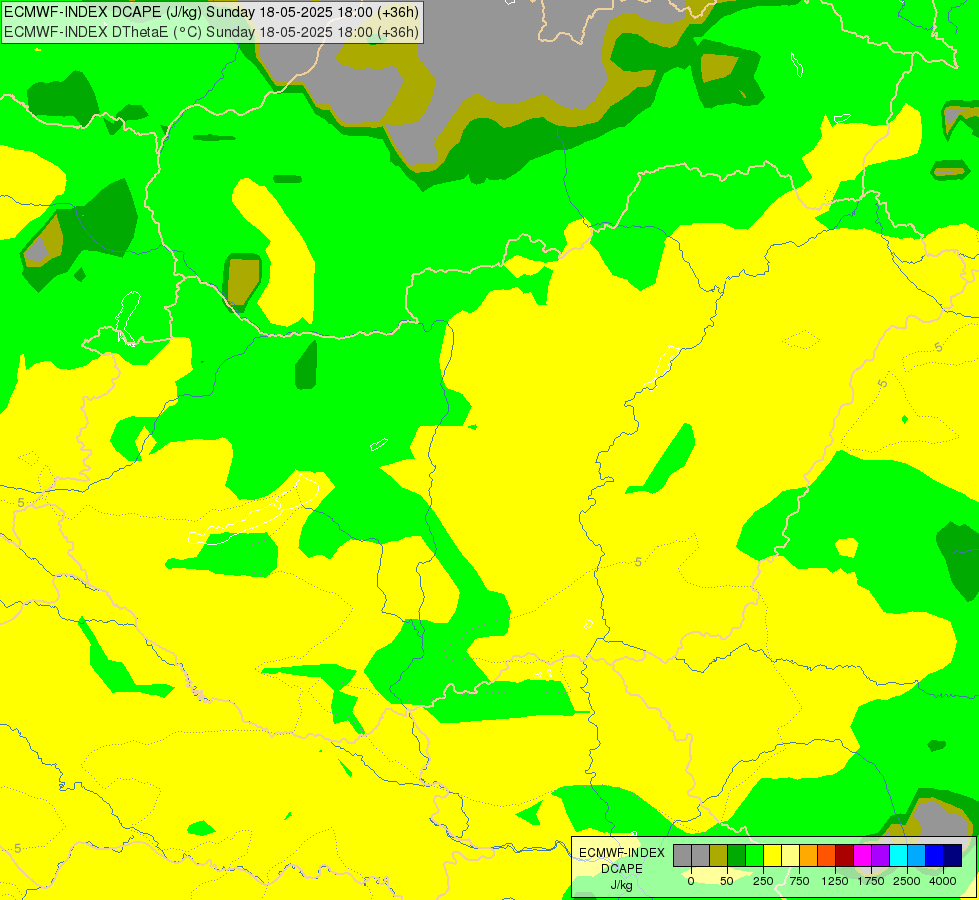Select the legend scale value 250

[x=763, y=881]
